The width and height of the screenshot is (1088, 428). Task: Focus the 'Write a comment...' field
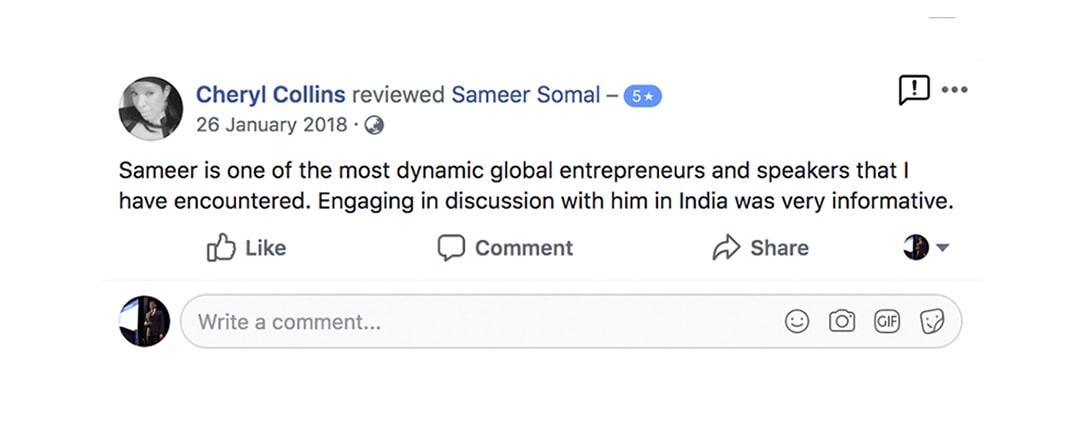click(x=480, y=322)
